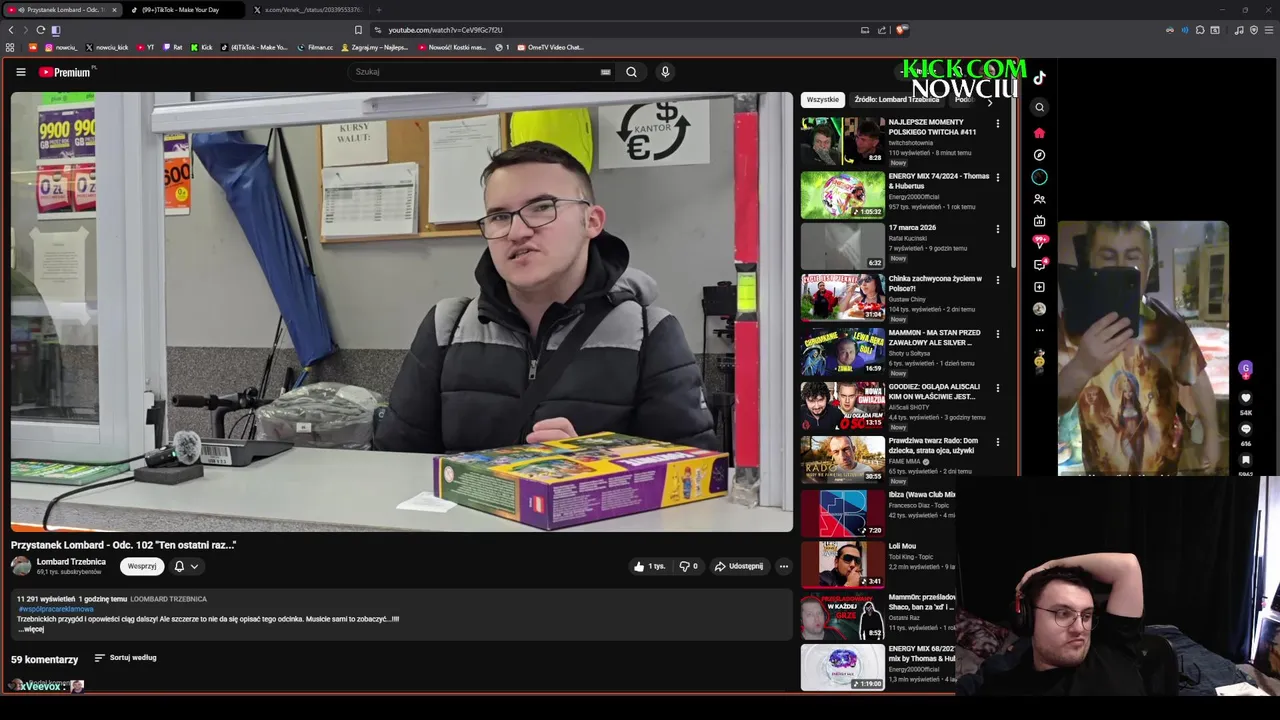Image resolution: width=1280 pixels, height=720 pixels.
Task: Like the video with thumbs up
Action: [x=649, y=566]
